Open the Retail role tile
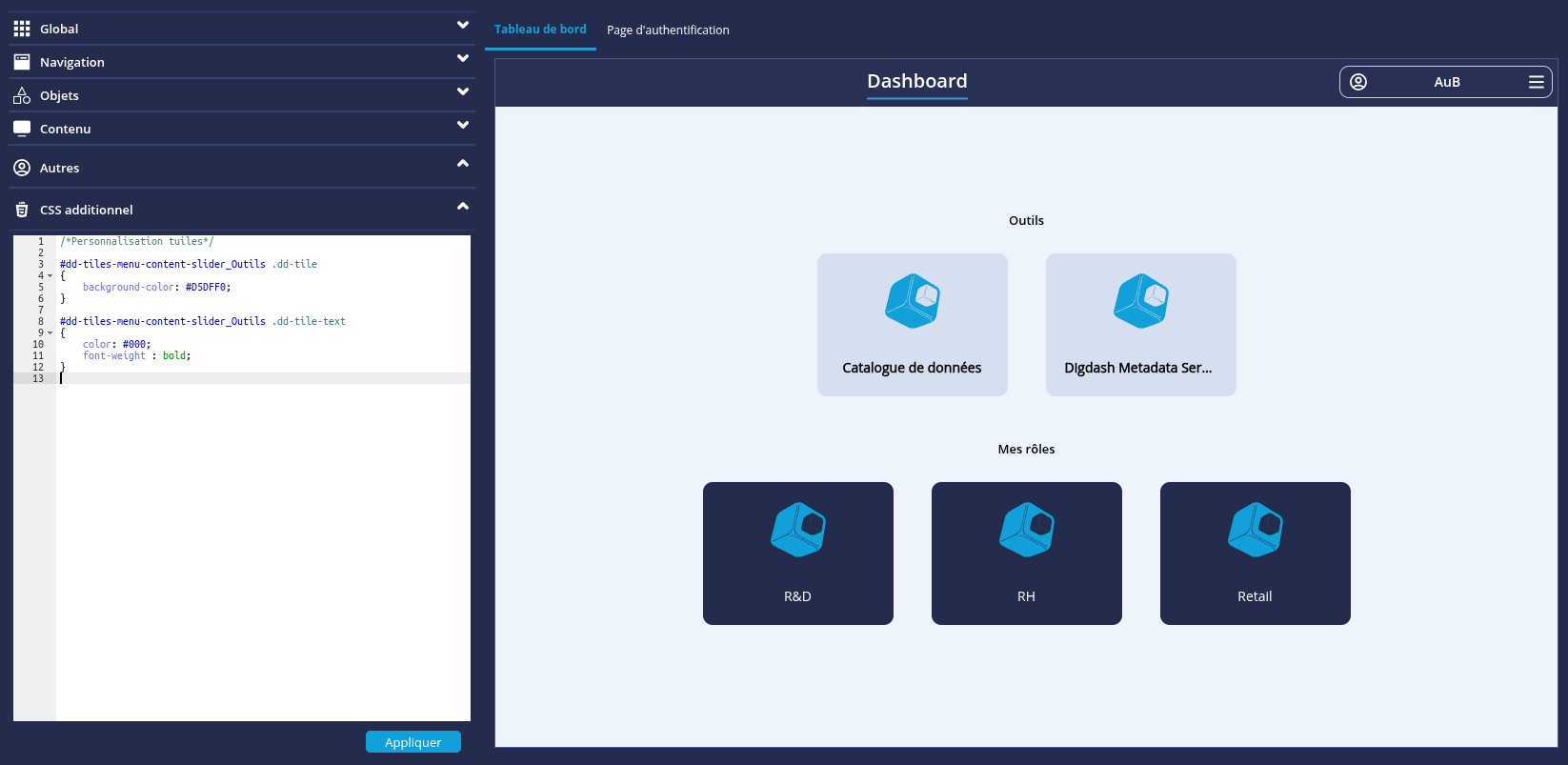The image size is (1568, 765). point(1255,553)
